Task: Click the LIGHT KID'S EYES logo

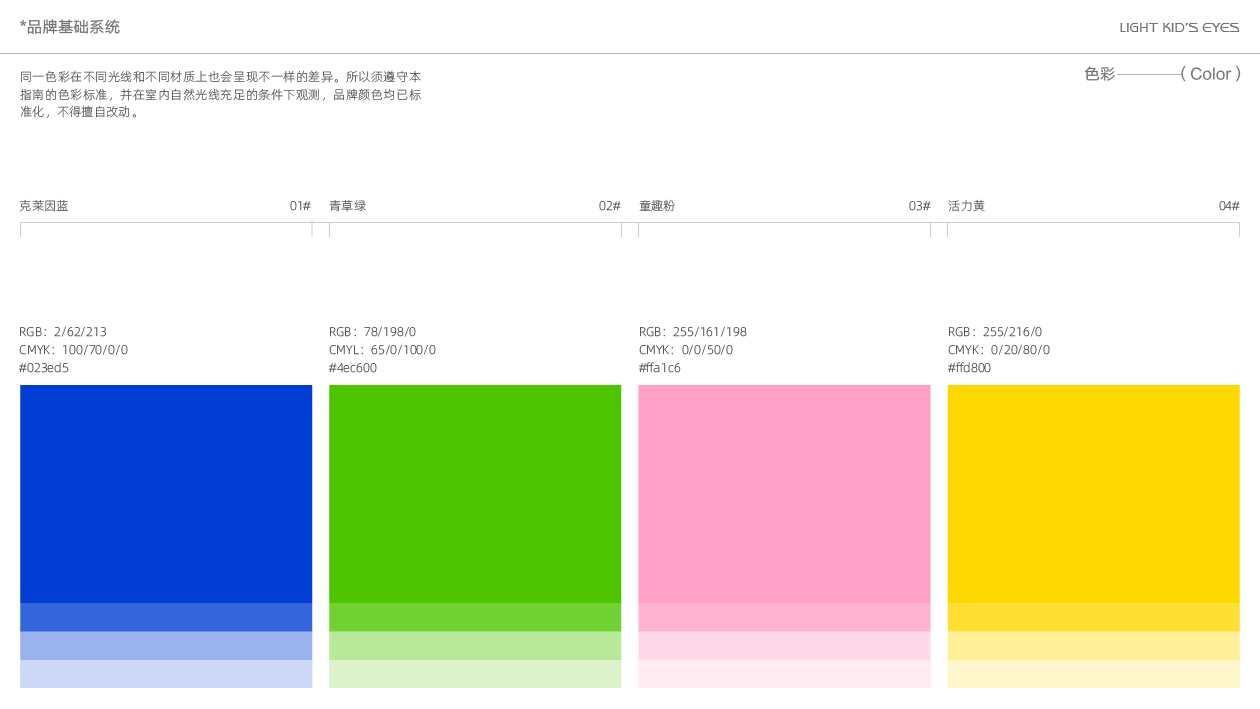Action: [1179, 28]
